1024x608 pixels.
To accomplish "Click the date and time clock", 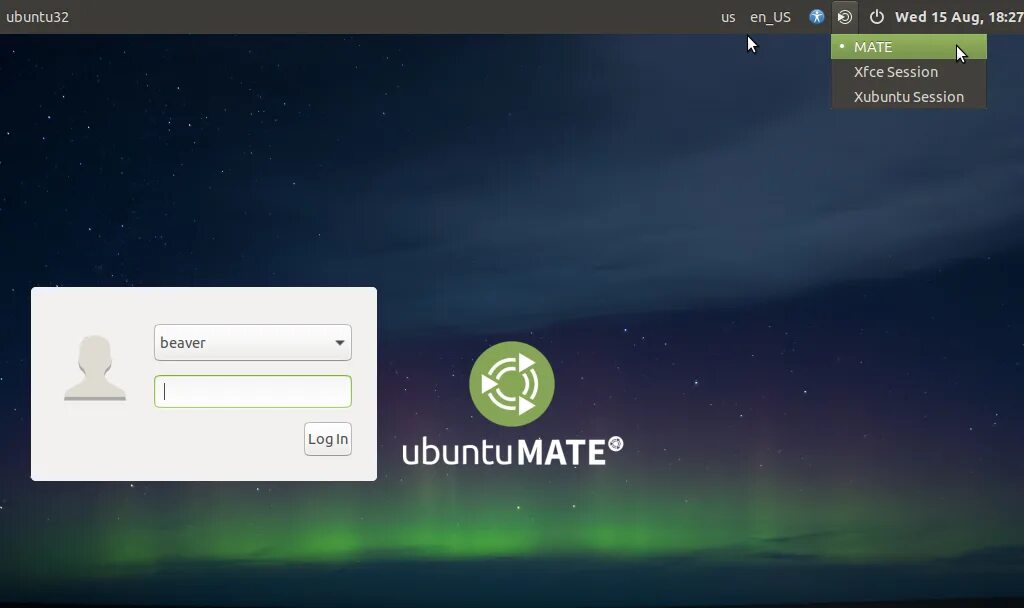I will click(959, 17).
